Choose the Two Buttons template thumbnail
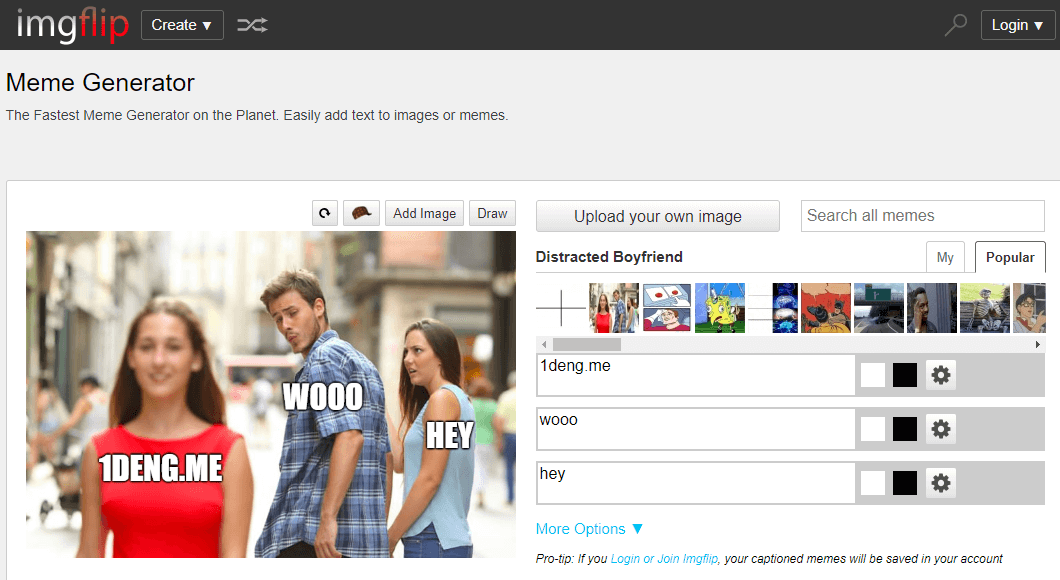1060x580 pixels. click(667, 308)
